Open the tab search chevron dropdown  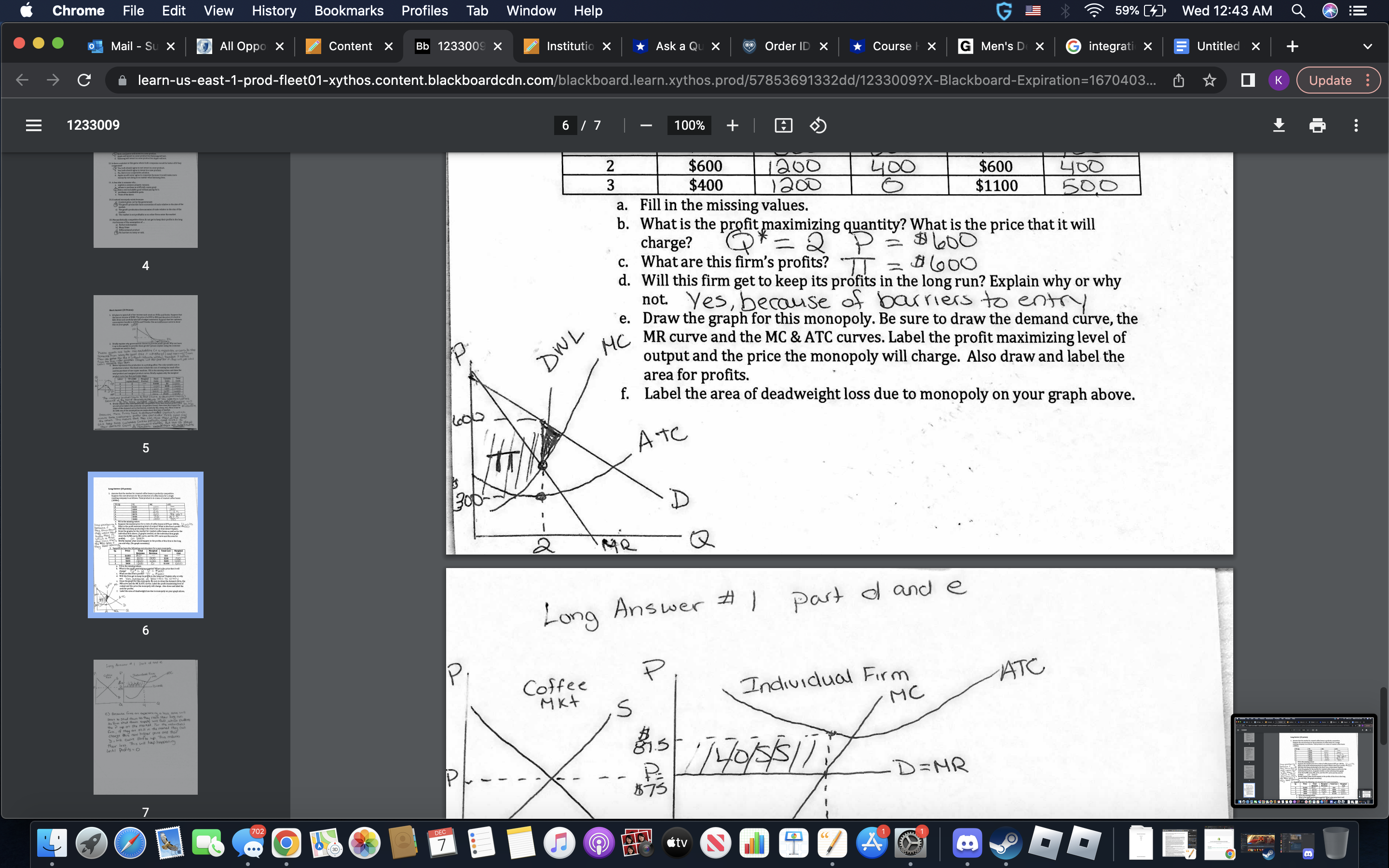pyautogui.click(x=1367, y=46)
